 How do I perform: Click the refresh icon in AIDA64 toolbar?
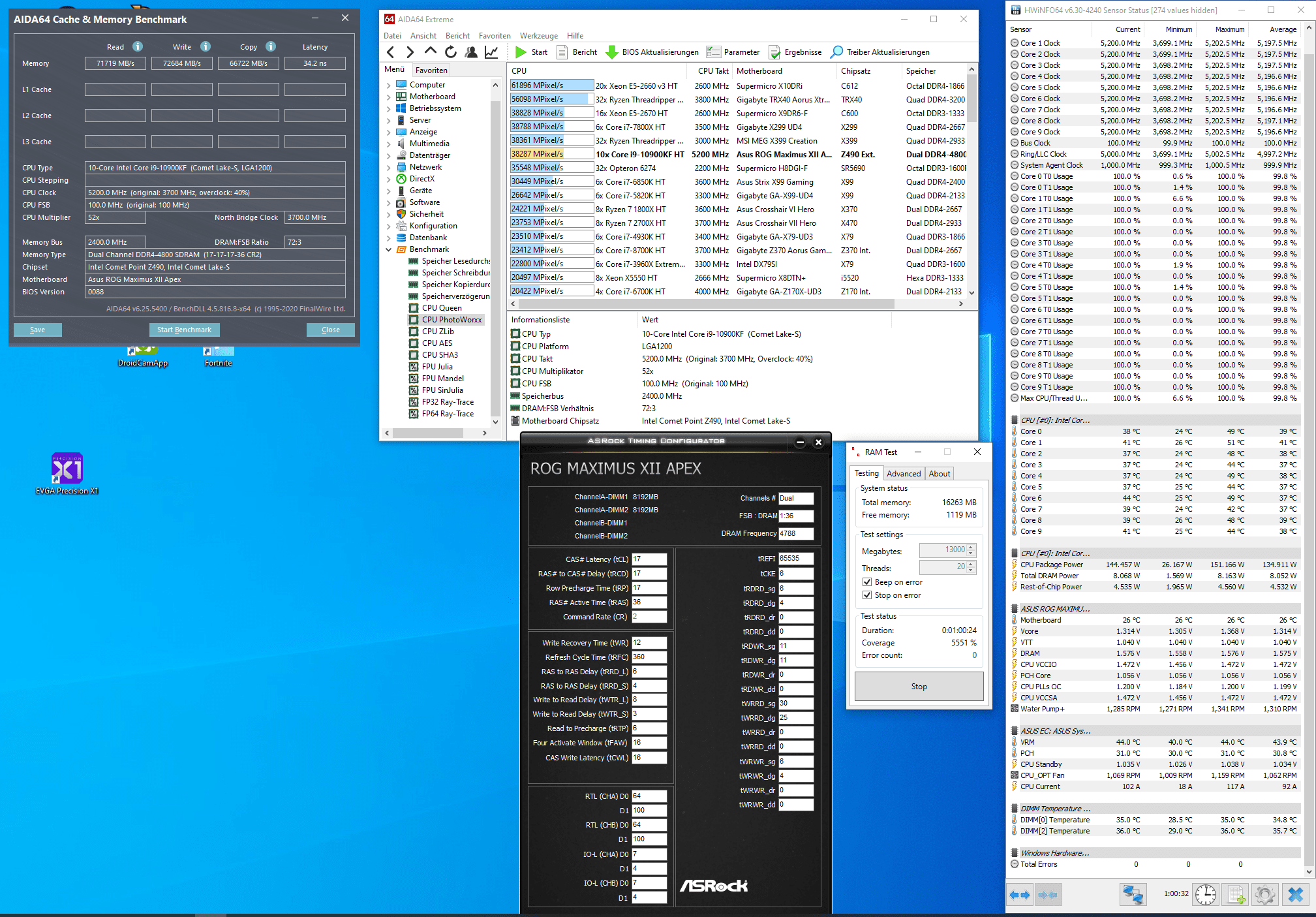tap(450, 52)
